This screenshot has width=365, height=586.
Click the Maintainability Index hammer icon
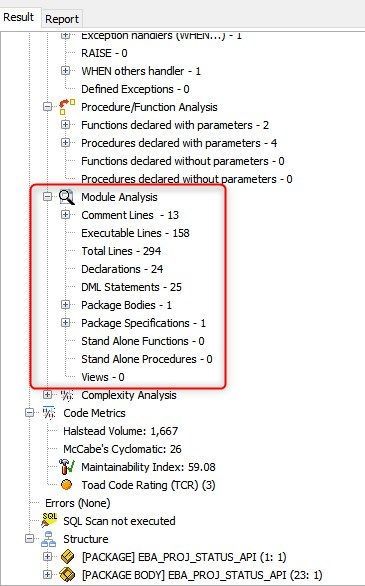67,467
